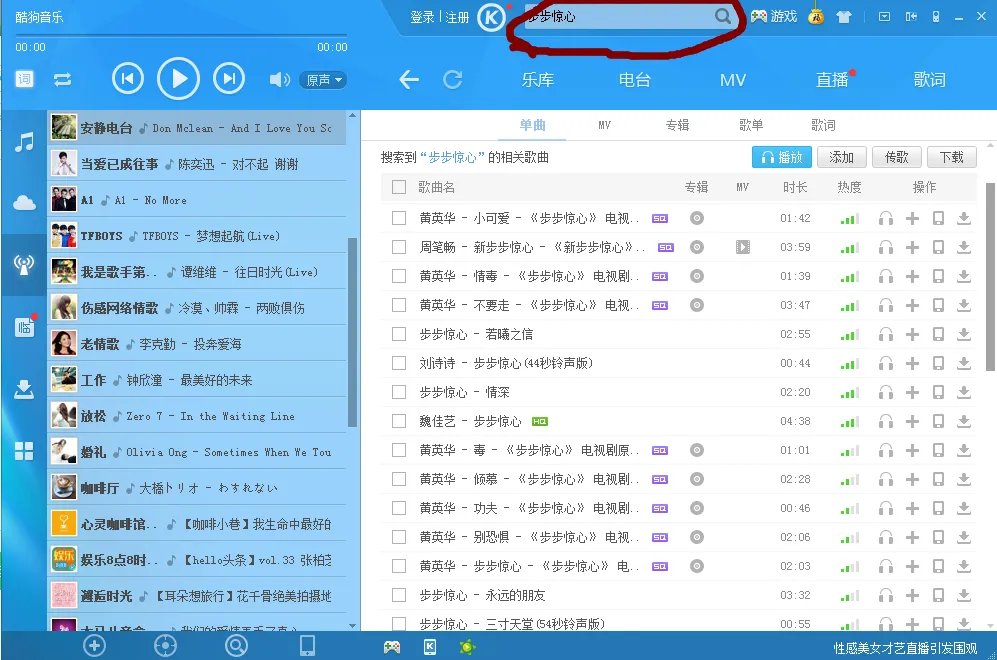997x660 pixels.
Task: Click the 传歌 transfer button
Action: click(897, 157)
